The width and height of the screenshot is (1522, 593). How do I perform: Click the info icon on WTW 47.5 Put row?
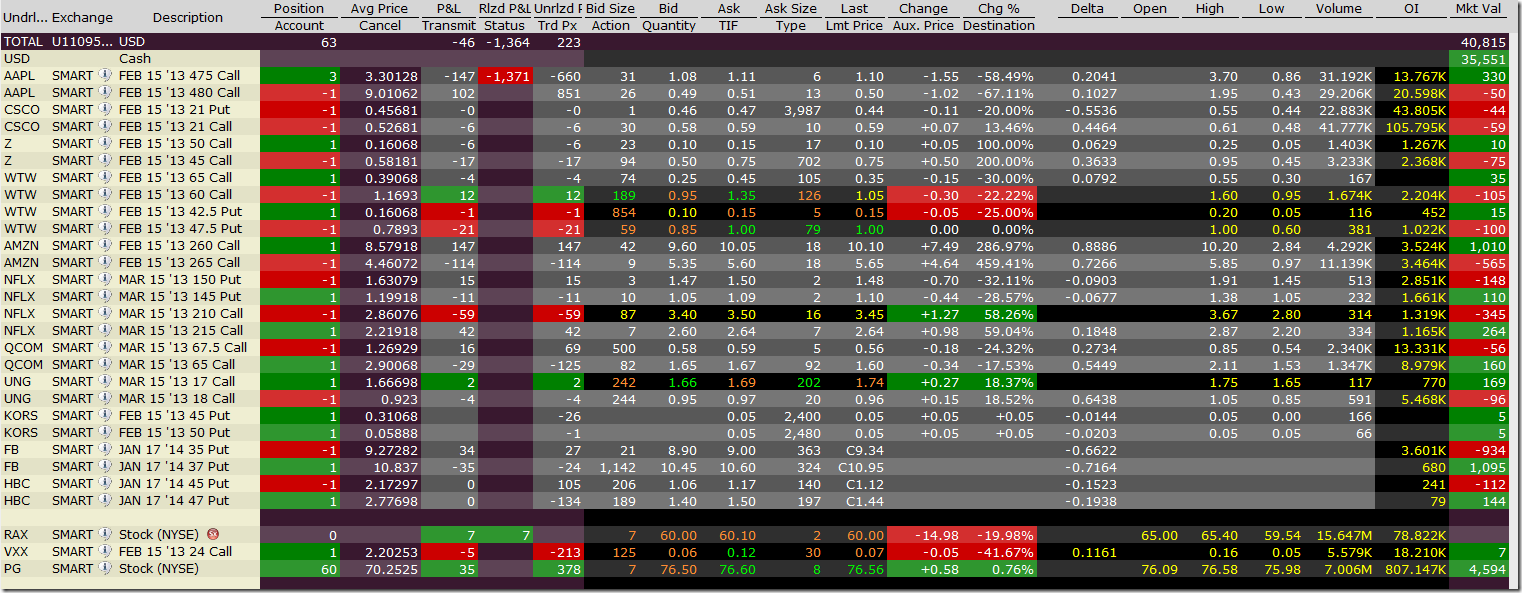click(x=105, y=229)
